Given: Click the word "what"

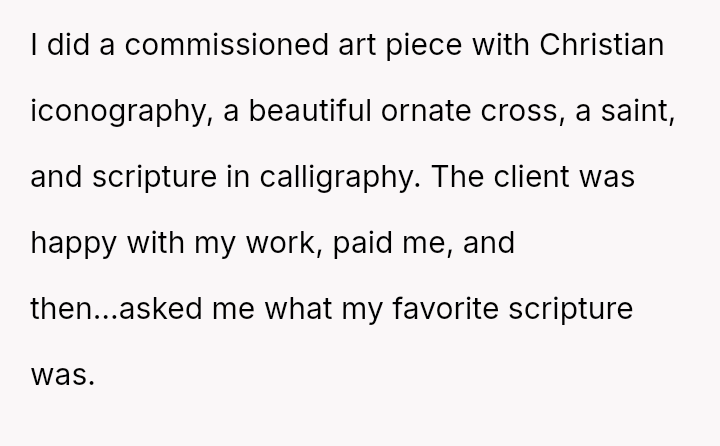Looking at the screenshot, I should (298, 308).
